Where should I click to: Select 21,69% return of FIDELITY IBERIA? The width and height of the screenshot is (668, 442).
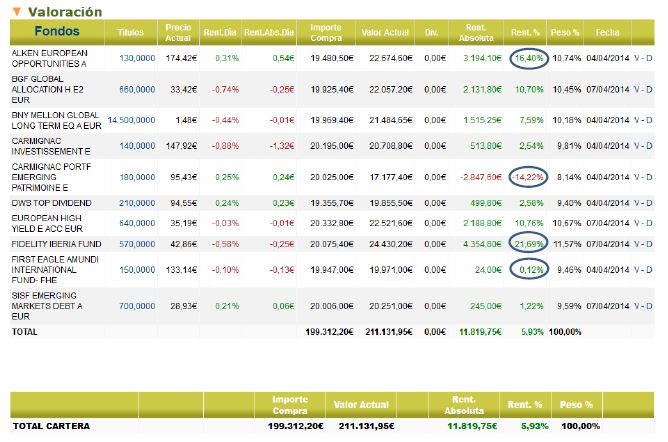point(529,244)
